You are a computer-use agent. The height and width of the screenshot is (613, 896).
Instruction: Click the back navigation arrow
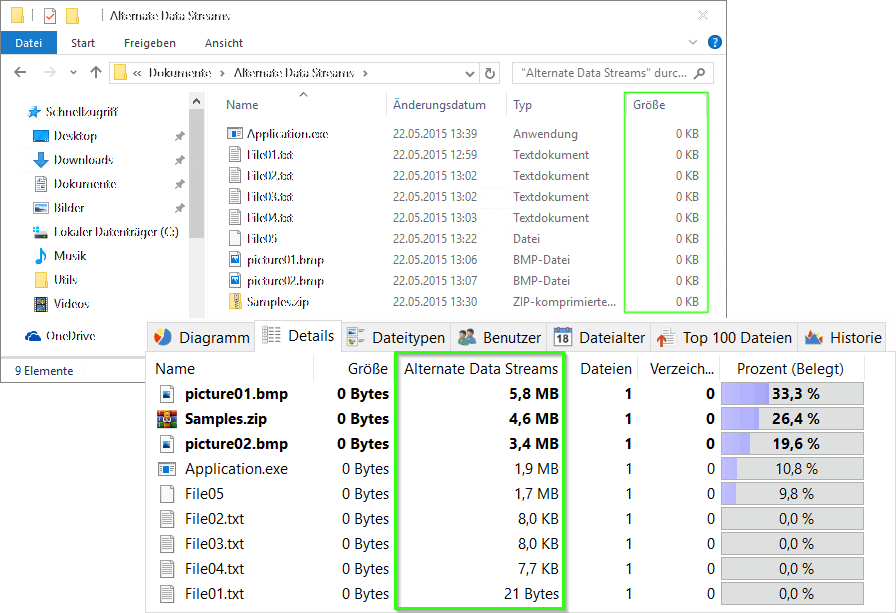click(21, 73)
